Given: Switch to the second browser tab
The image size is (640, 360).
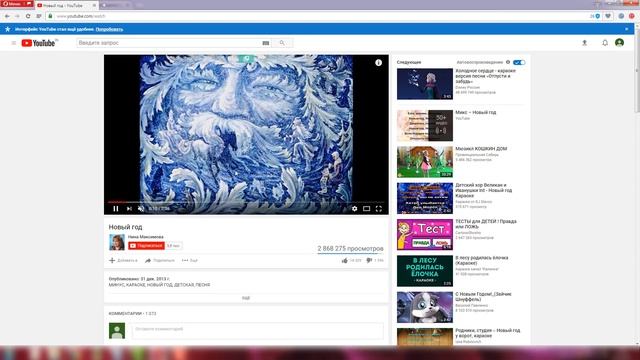Looking at the screenshot, I should pos(116,5).
